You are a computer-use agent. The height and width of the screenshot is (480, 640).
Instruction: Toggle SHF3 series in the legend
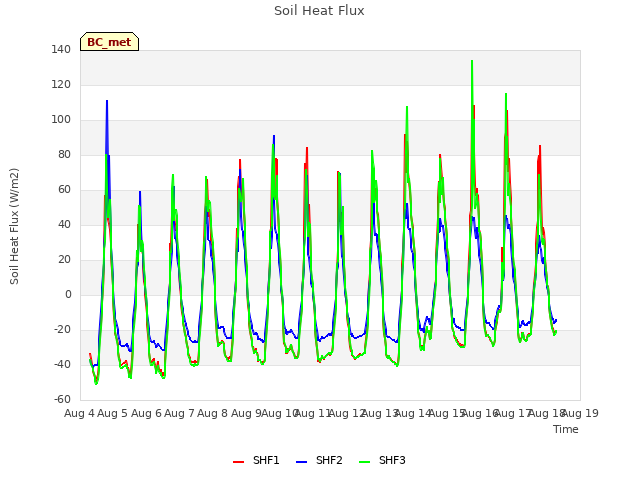pos(382,460)
